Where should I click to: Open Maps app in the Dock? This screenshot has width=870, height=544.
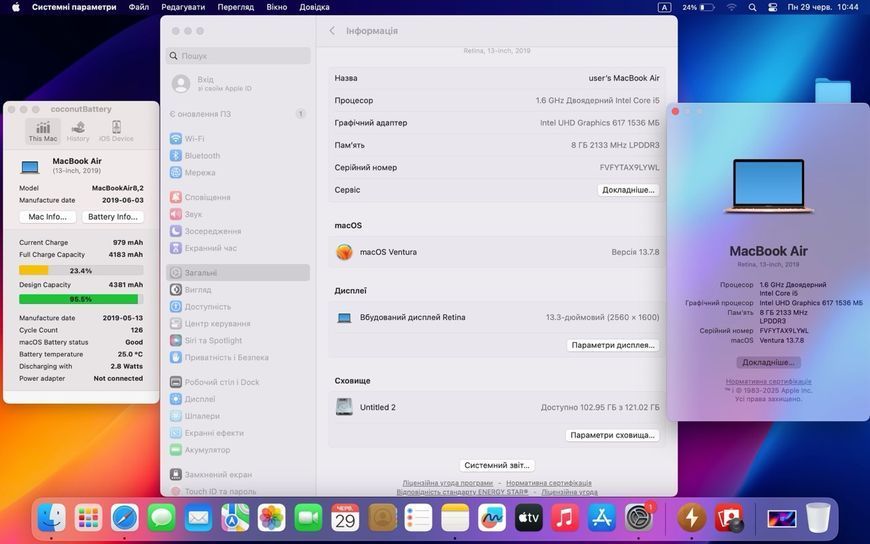[235, 517]
